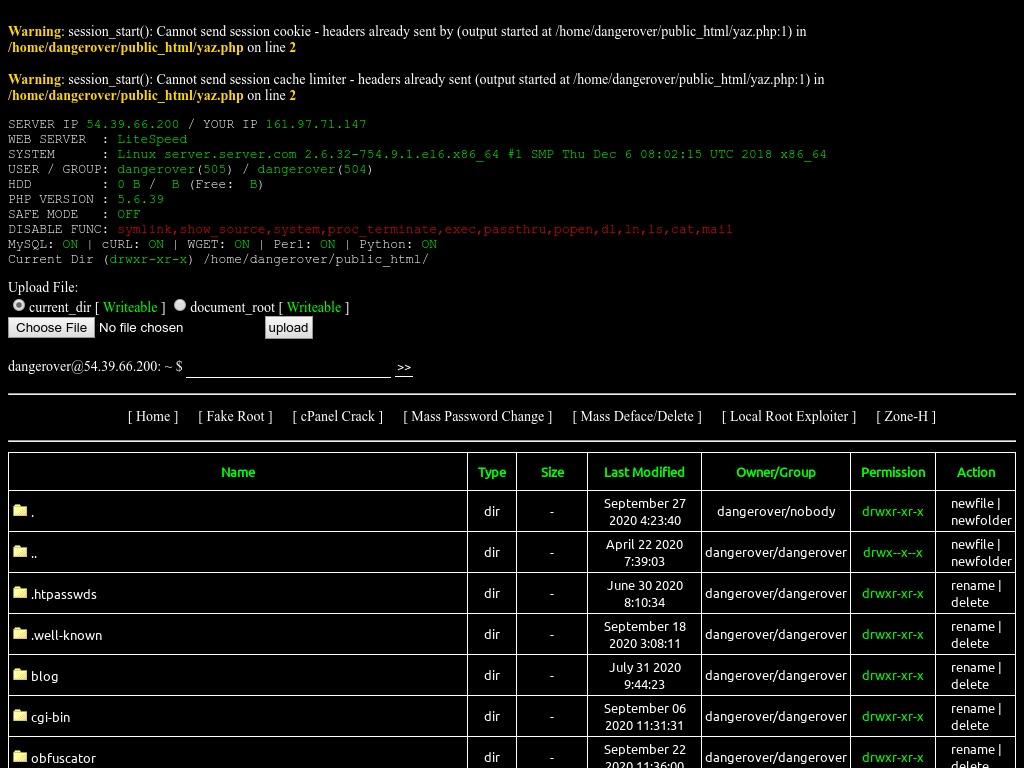Click the Choose File button
Viewport: 1024px width, 768px height.
point(52,328)
